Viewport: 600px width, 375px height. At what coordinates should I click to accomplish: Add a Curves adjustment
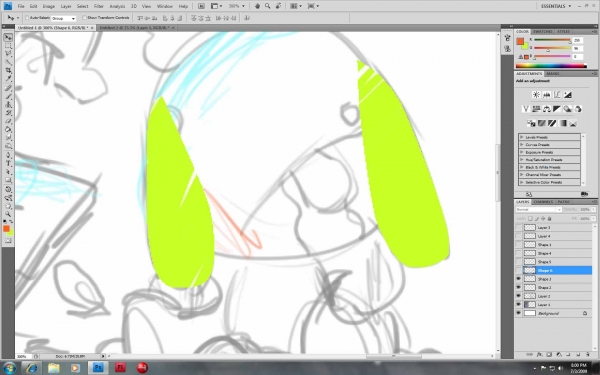[557, 95]
